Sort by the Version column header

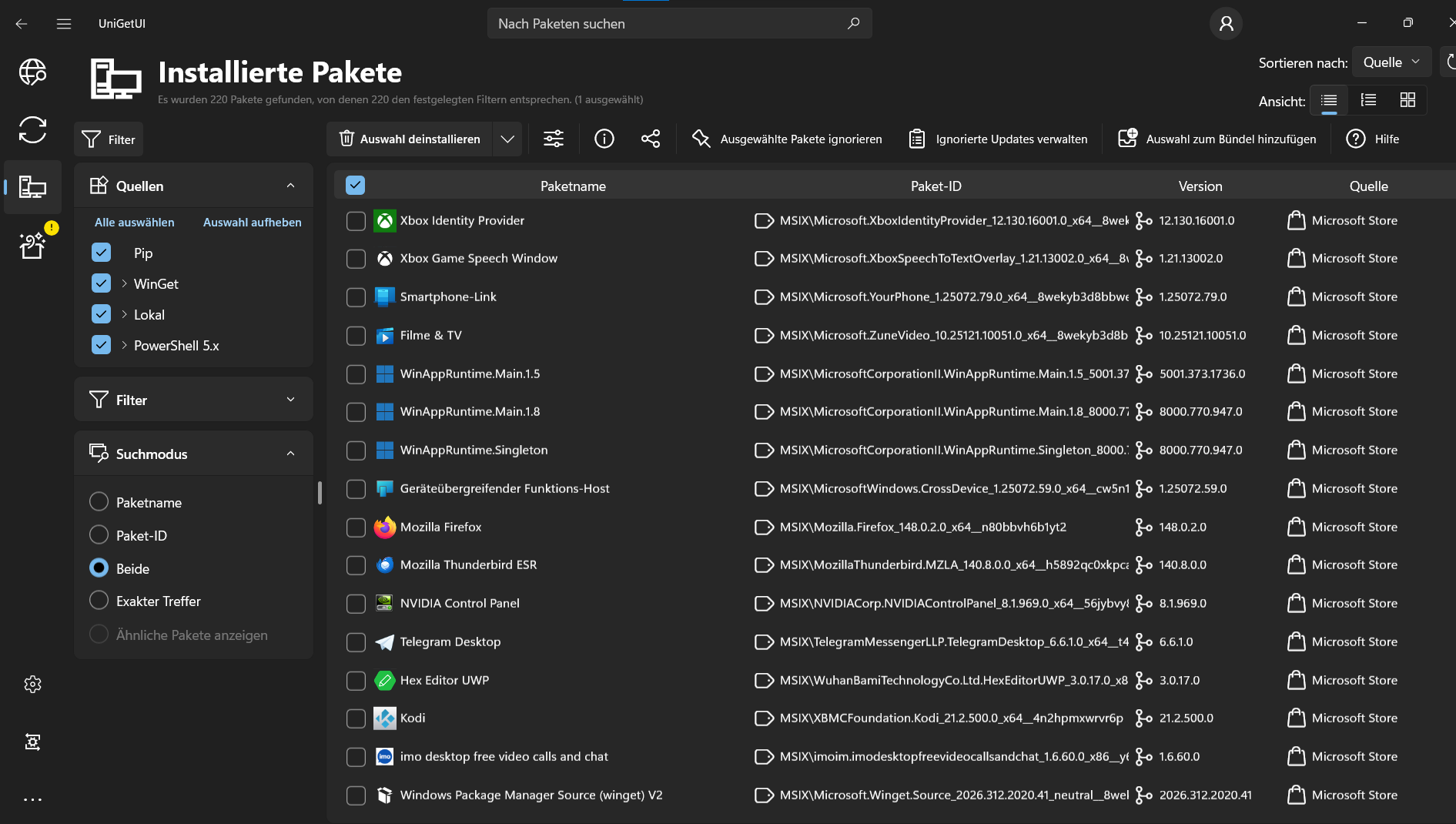click(x=1200, y=186)
